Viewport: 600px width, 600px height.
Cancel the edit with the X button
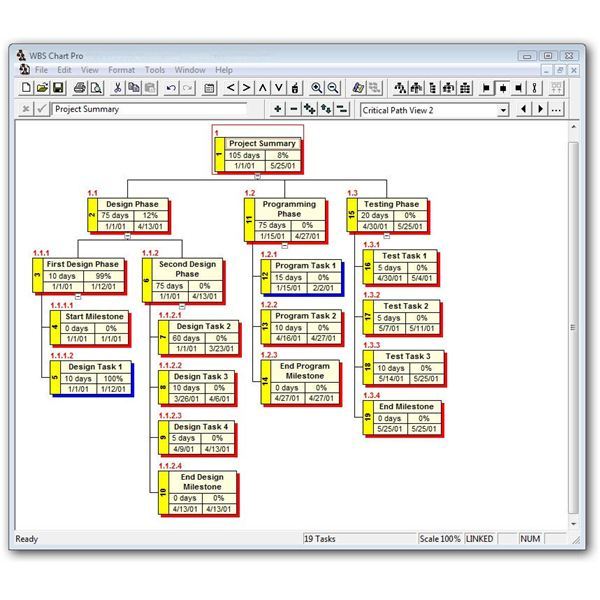[26, 109]
